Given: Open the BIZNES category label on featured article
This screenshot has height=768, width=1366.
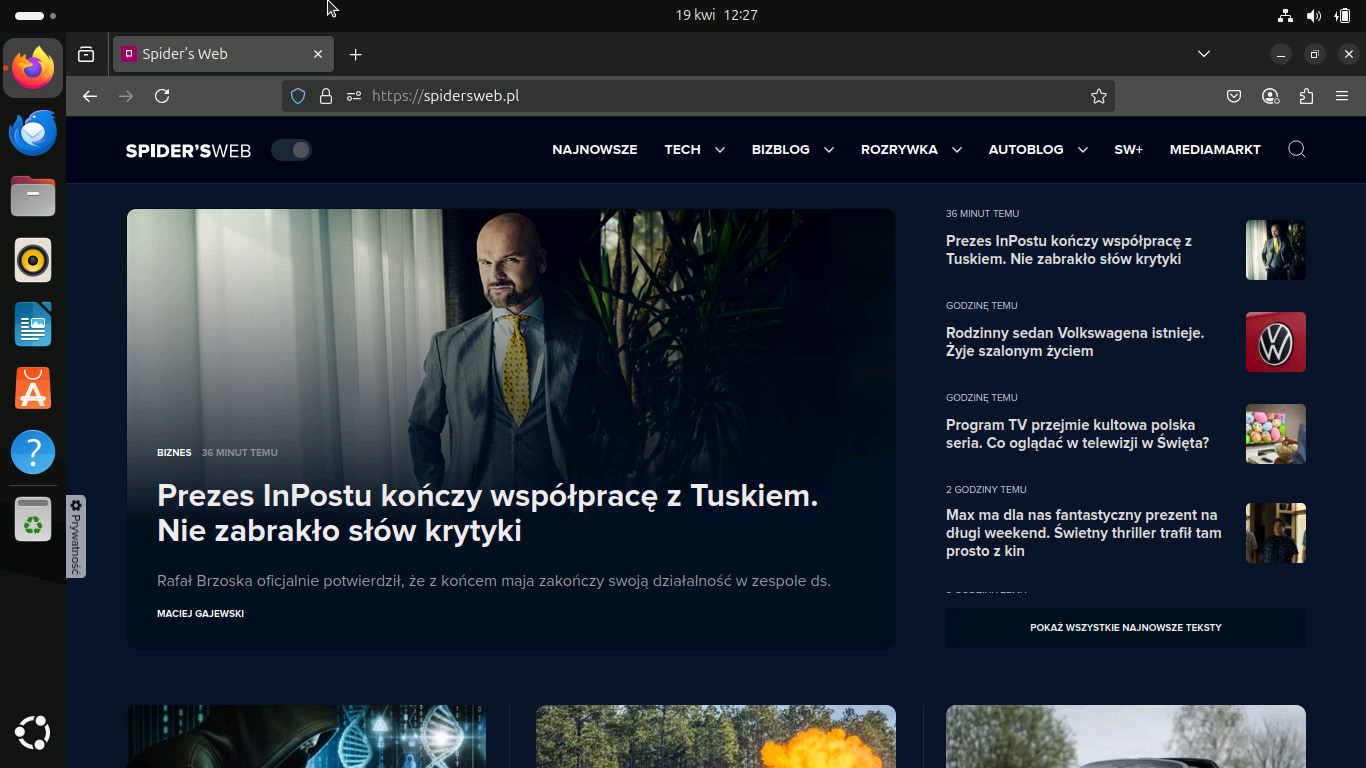Looking at the screenshot, I should pos(174,453).
